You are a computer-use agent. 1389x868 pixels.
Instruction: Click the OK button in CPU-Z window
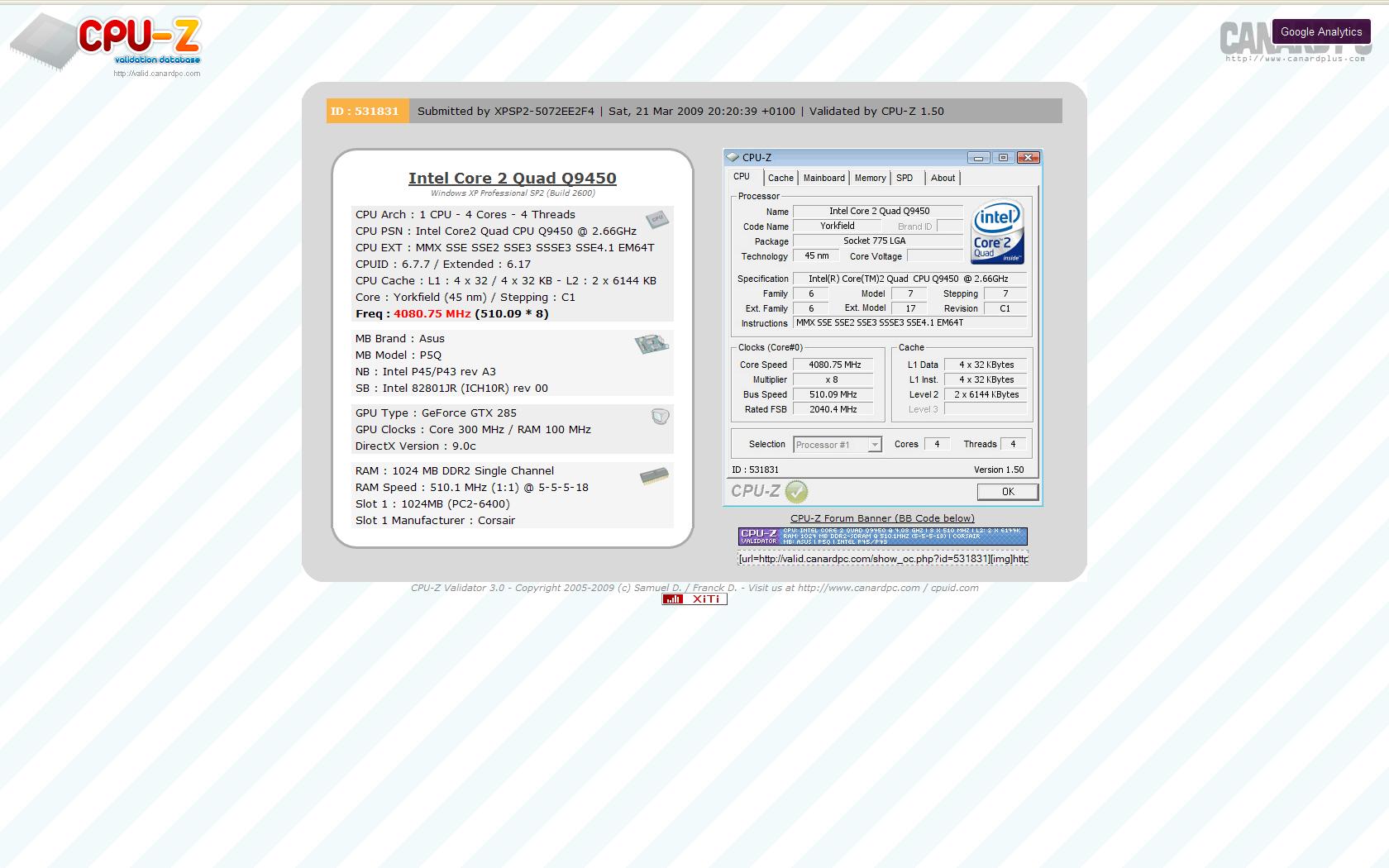(1008, 492)
